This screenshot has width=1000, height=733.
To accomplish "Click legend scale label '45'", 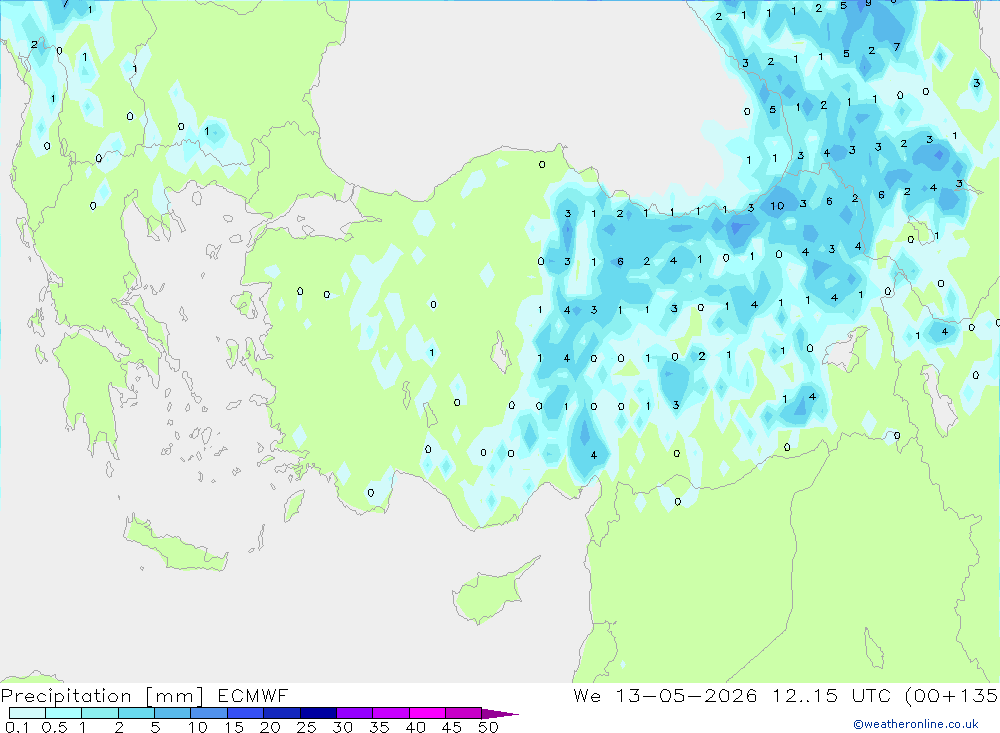I will pos(452,727).
